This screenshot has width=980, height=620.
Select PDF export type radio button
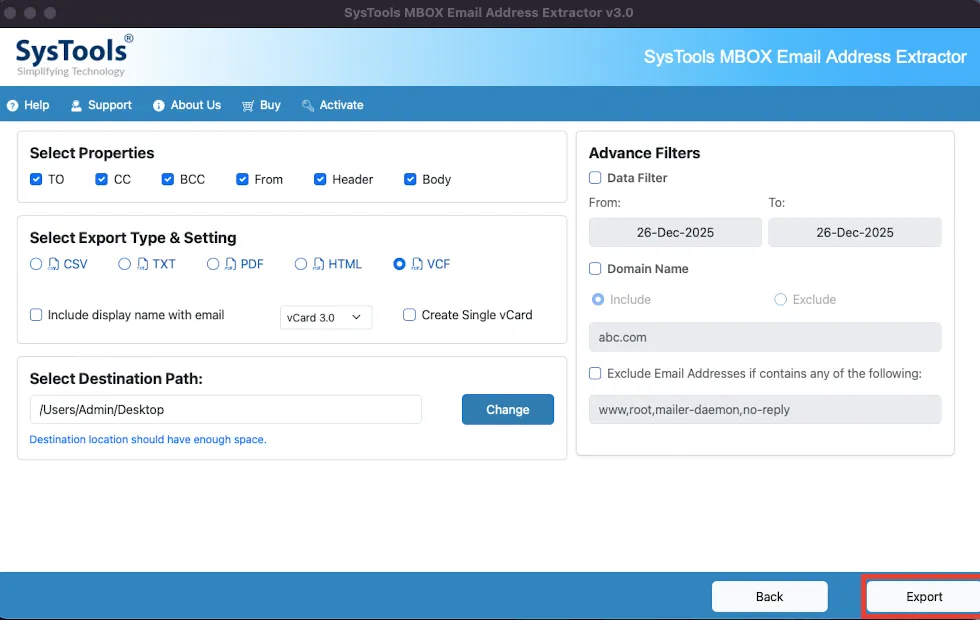[213, 264]
